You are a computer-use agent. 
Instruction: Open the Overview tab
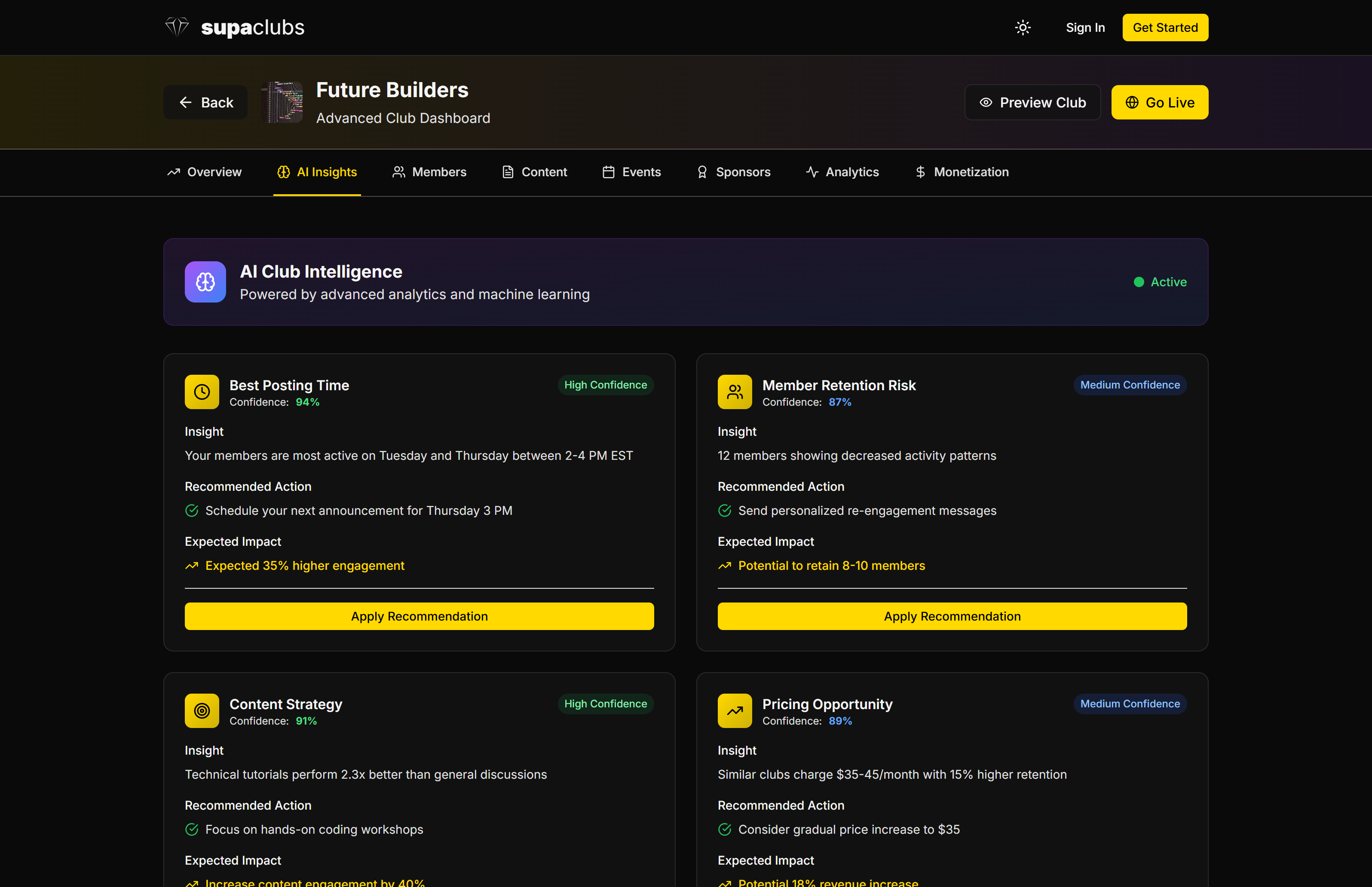pos(205,172)
